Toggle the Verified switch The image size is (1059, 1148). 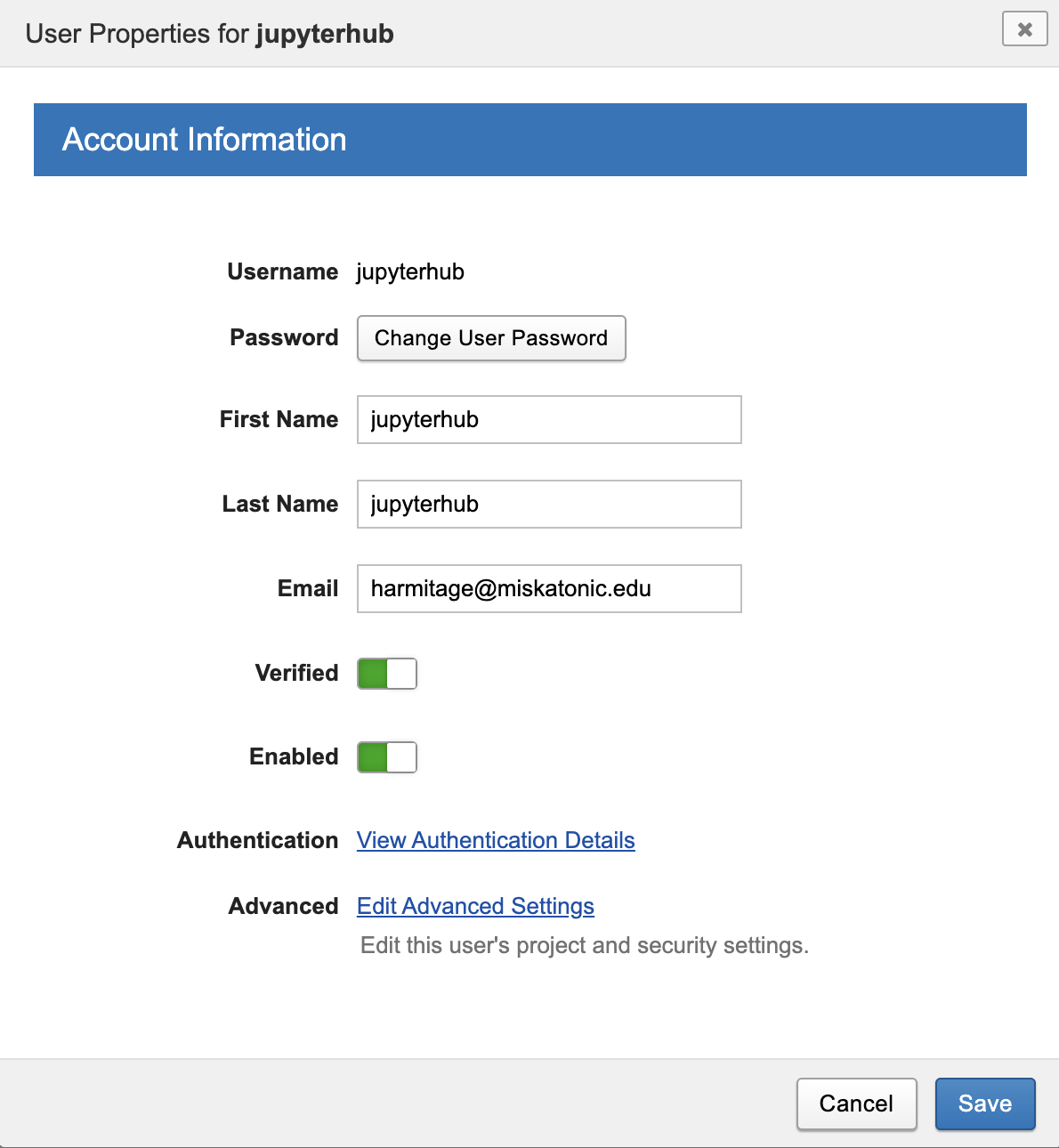[387, 674]
